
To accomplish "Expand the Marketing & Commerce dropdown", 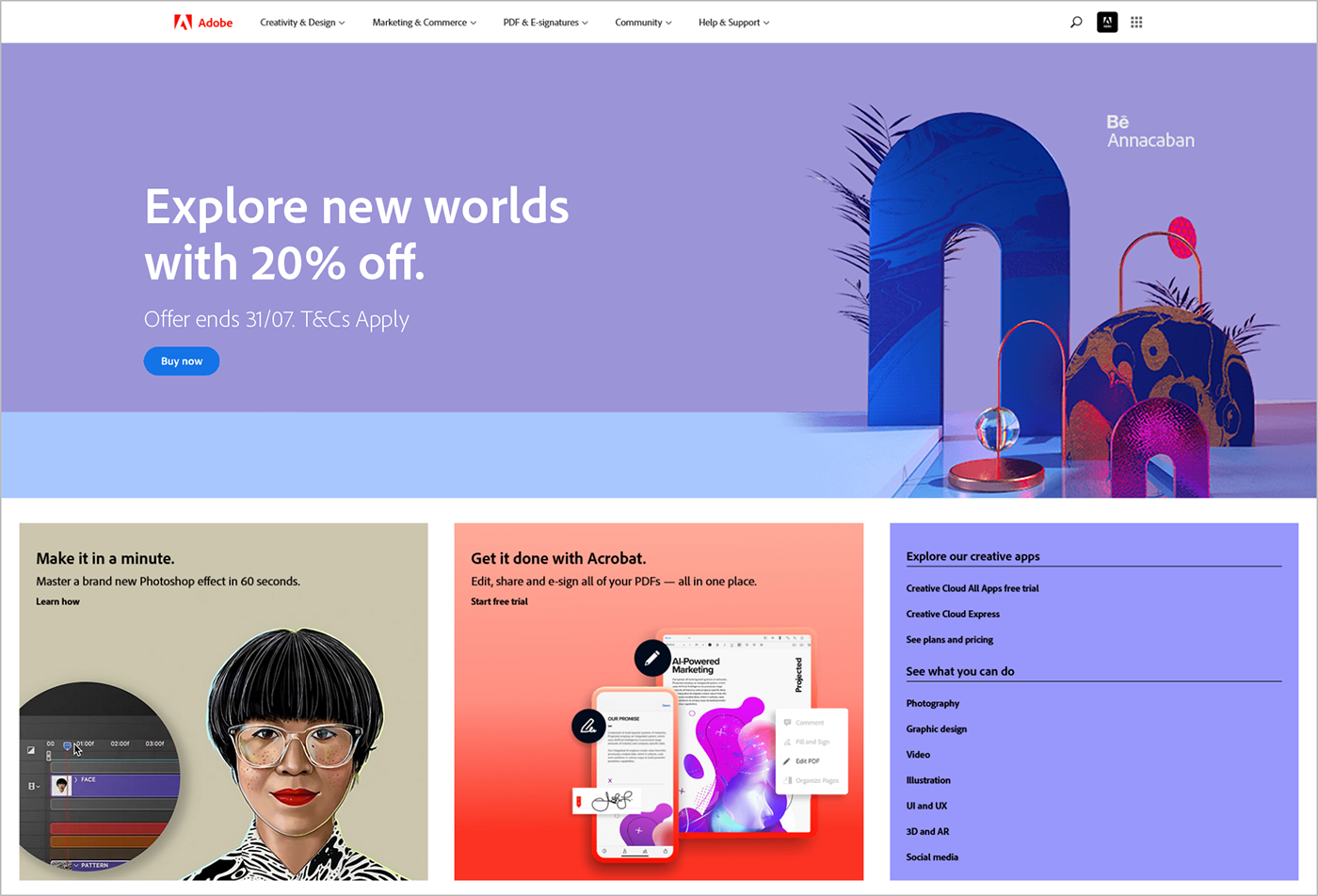I will [424, 22].
